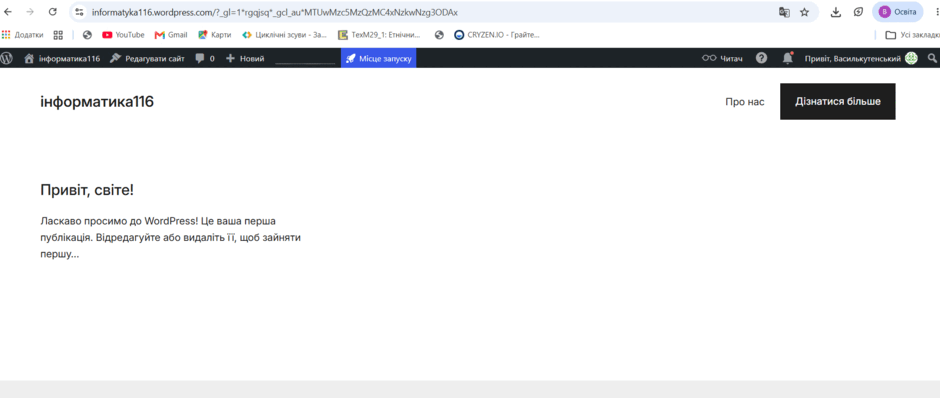Open the Усі закладки bookmarks folder
Screen dimensions: 940x398
912,35
